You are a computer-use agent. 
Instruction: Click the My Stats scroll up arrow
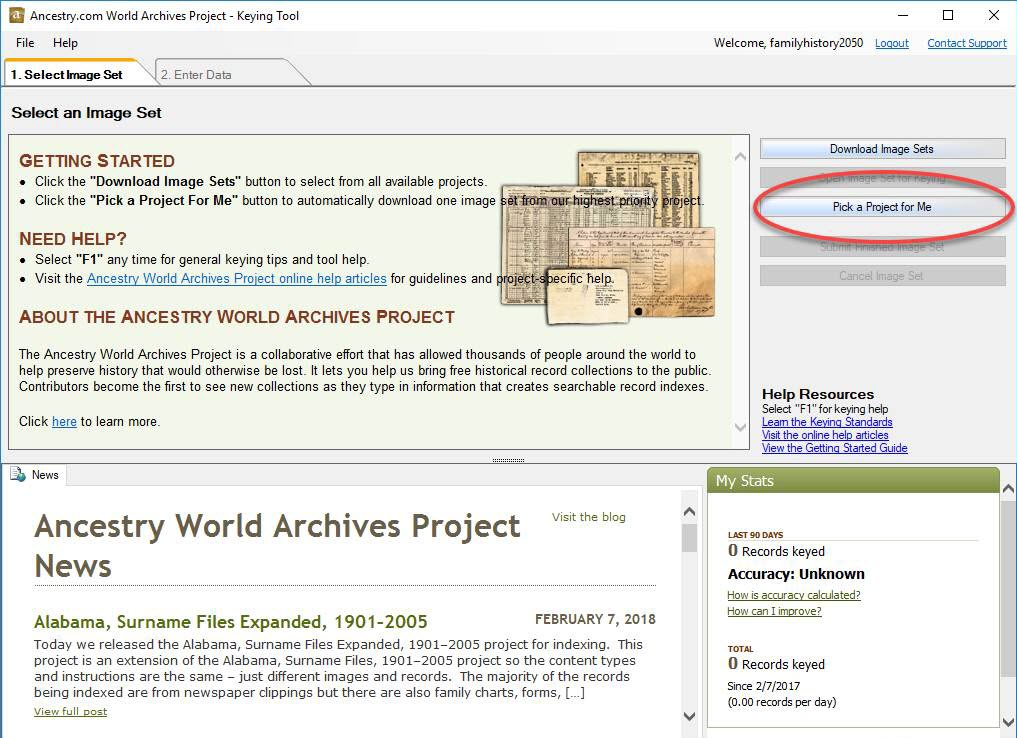[1009, 489]
